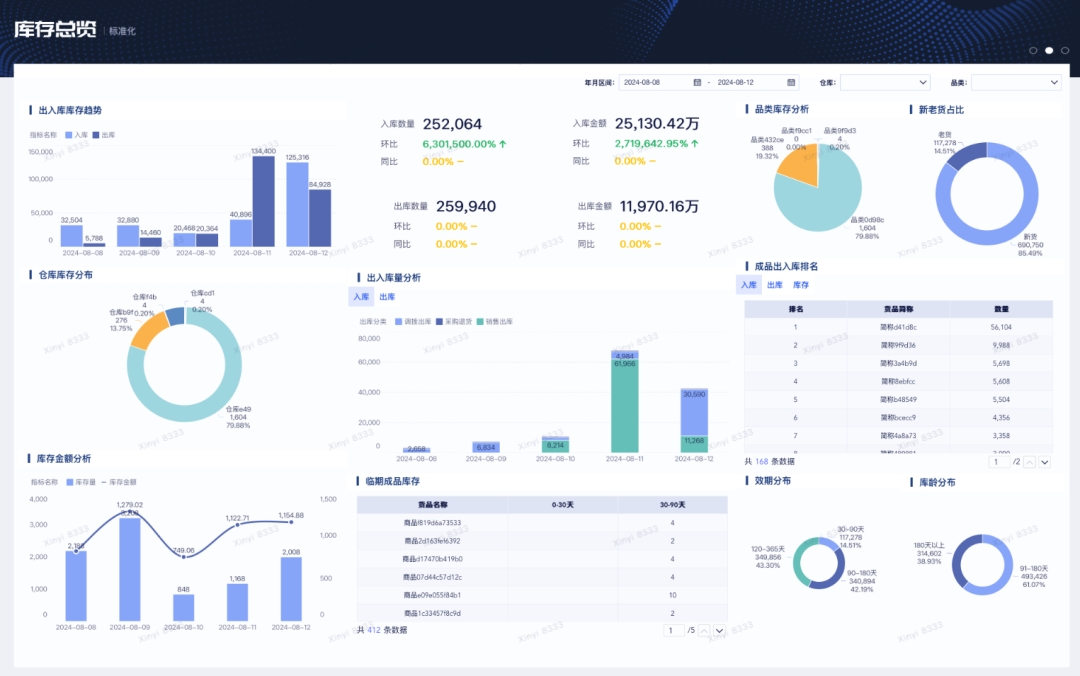
Task: Click the 数量 column header
Action: [x=1001, y=309]
